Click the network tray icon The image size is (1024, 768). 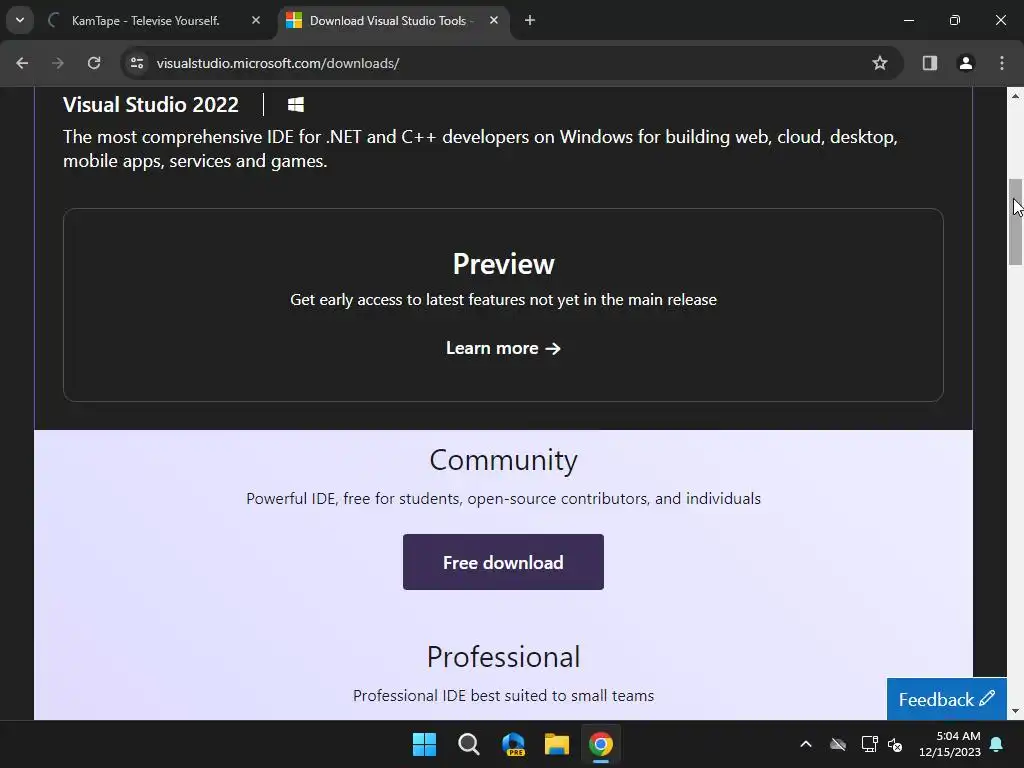(869, 744)
